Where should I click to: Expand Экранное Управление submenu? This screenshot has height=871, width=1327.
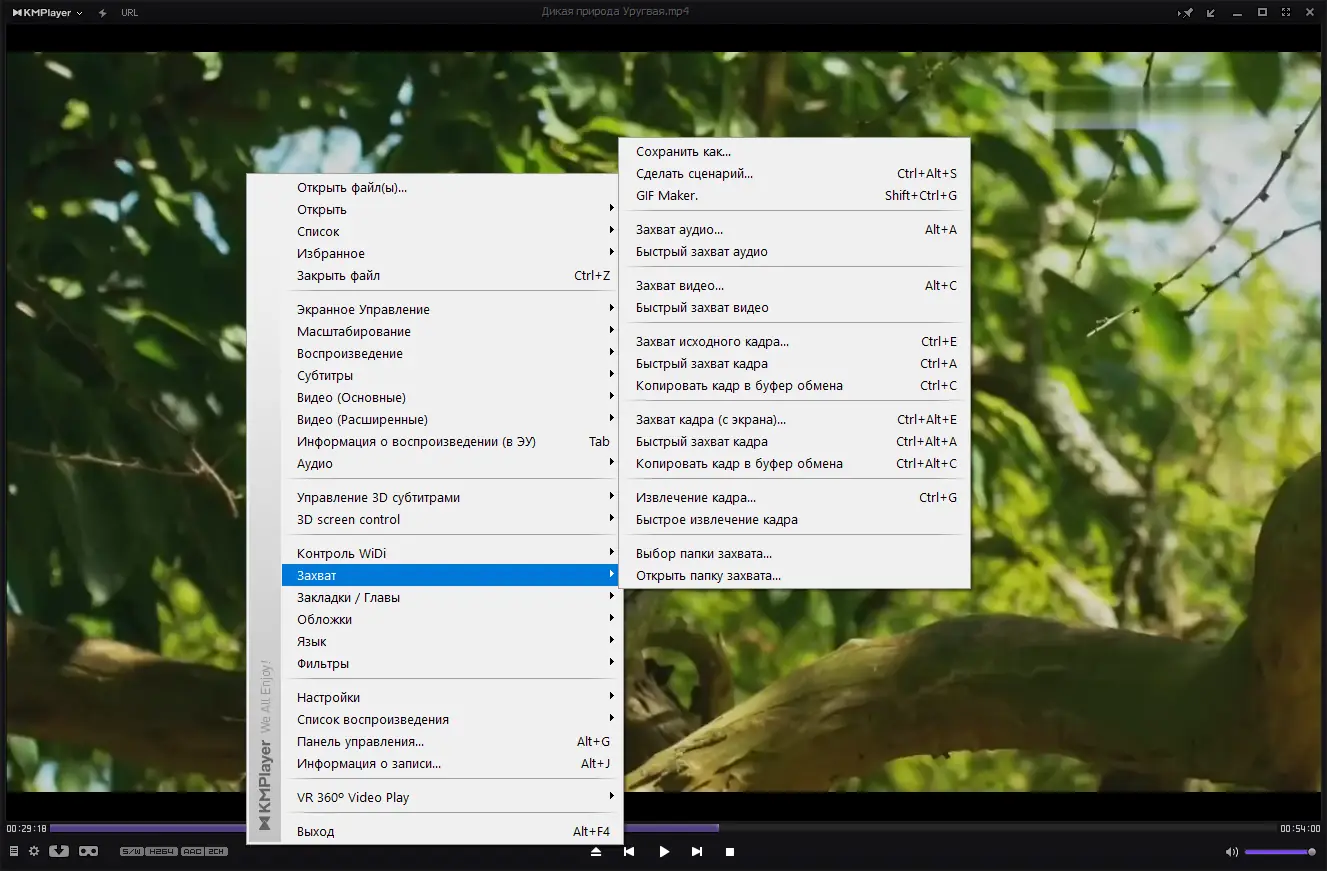[448, 310]
